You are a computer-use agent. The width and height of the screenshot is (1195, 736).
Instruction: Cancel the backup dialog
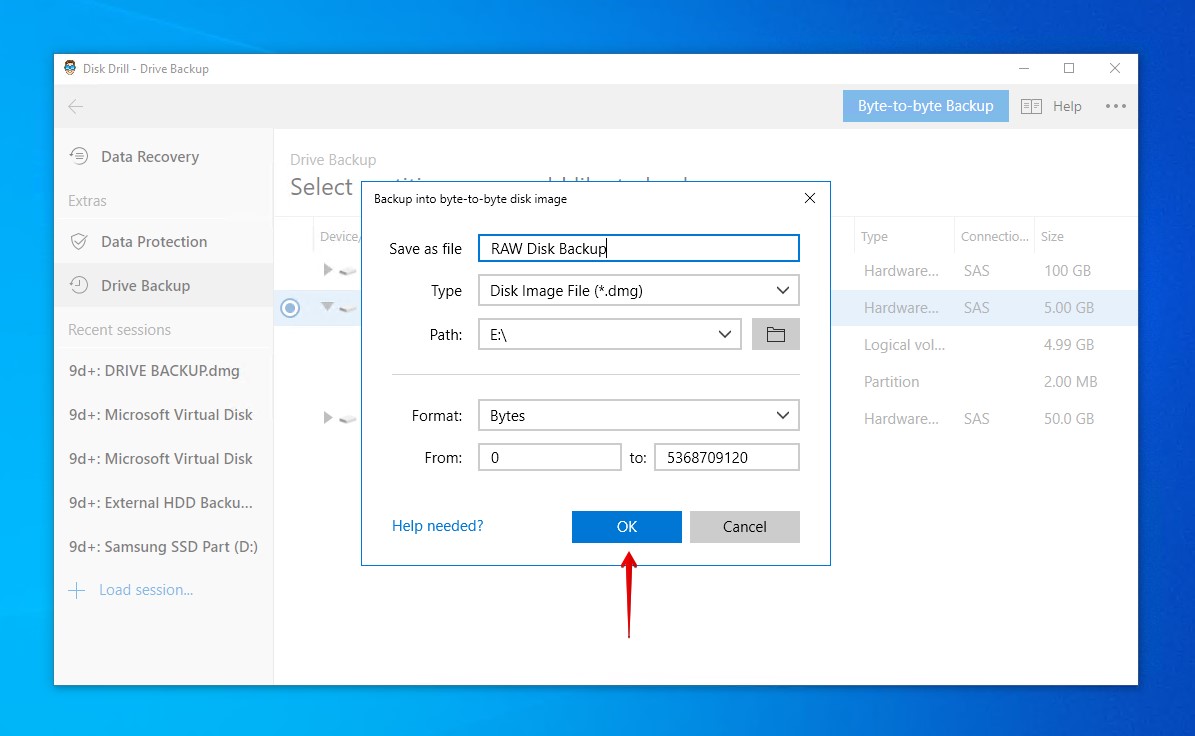pyautogui.click(x=745, y=526)
